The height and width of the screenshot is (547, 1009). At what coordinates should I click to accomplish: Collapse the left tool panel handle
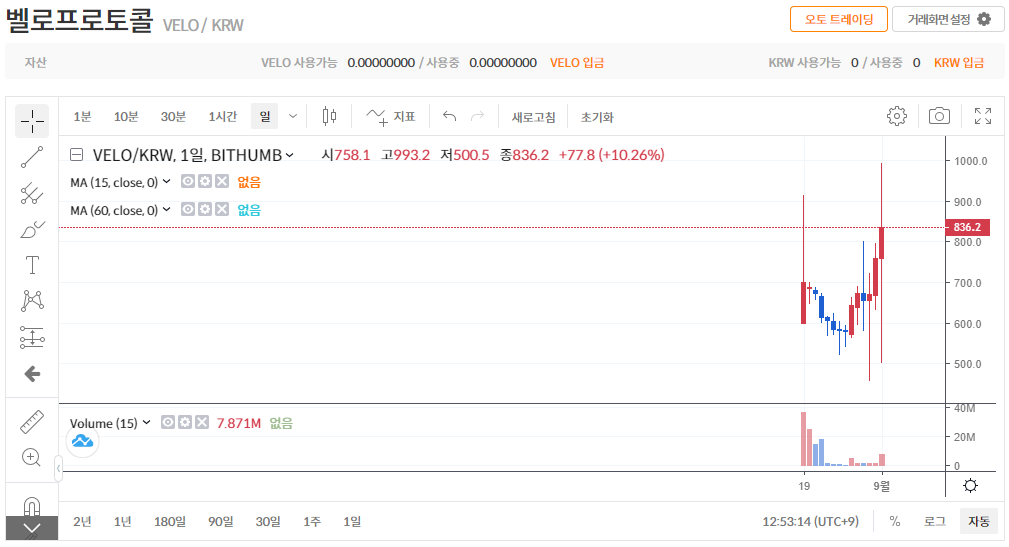pos(59,468)
